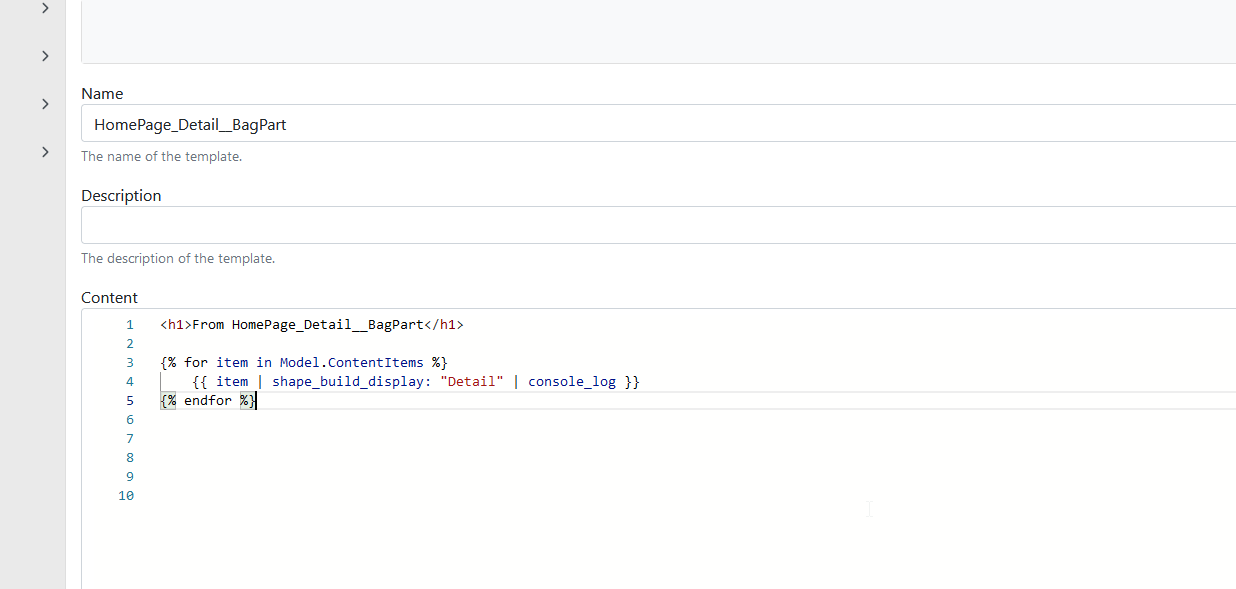Expand the sidebar chevron level with the Name label

click(x=45, y=104)
